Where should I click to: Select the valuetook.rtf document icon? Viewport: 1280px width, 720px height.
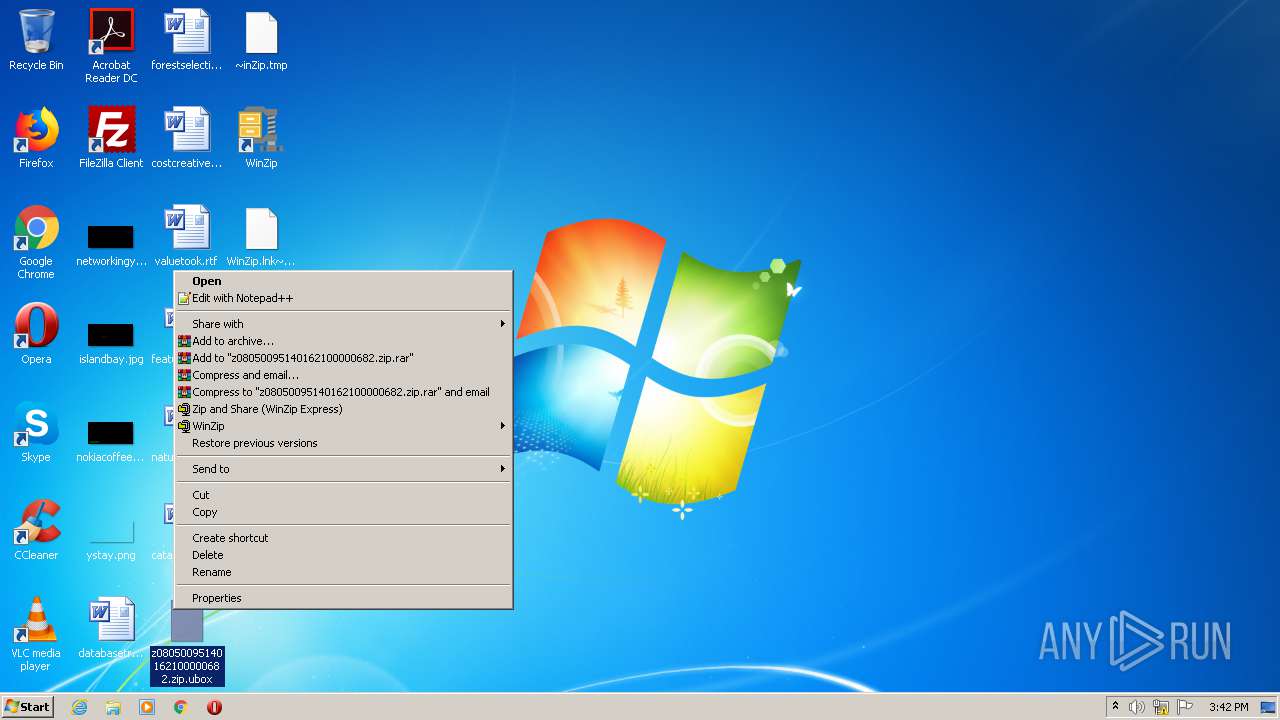click(187, 236)
